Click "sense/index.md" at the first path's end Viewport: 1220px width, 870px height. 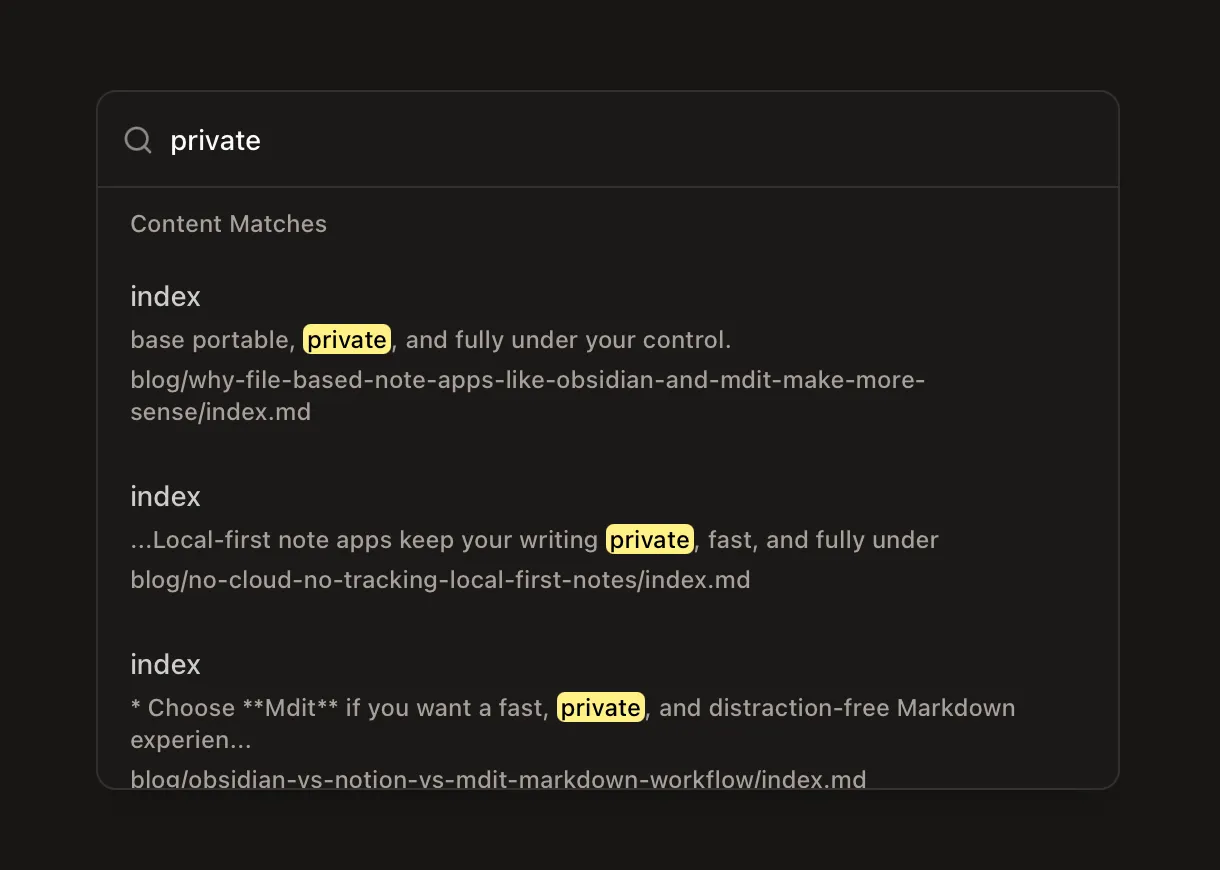click(x=220, y=412)
